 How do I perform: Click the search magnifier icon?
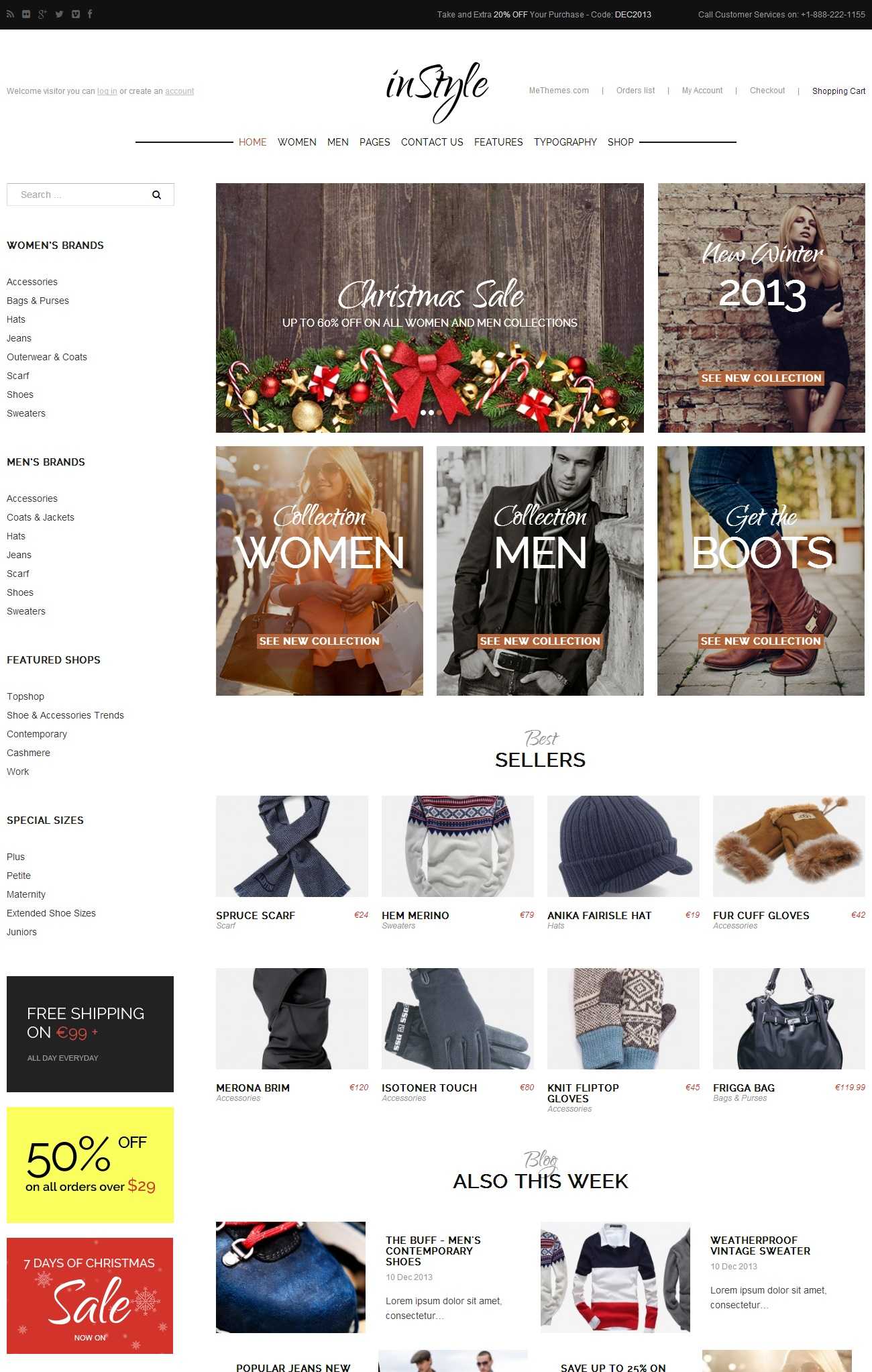click(x=156, y=195)
